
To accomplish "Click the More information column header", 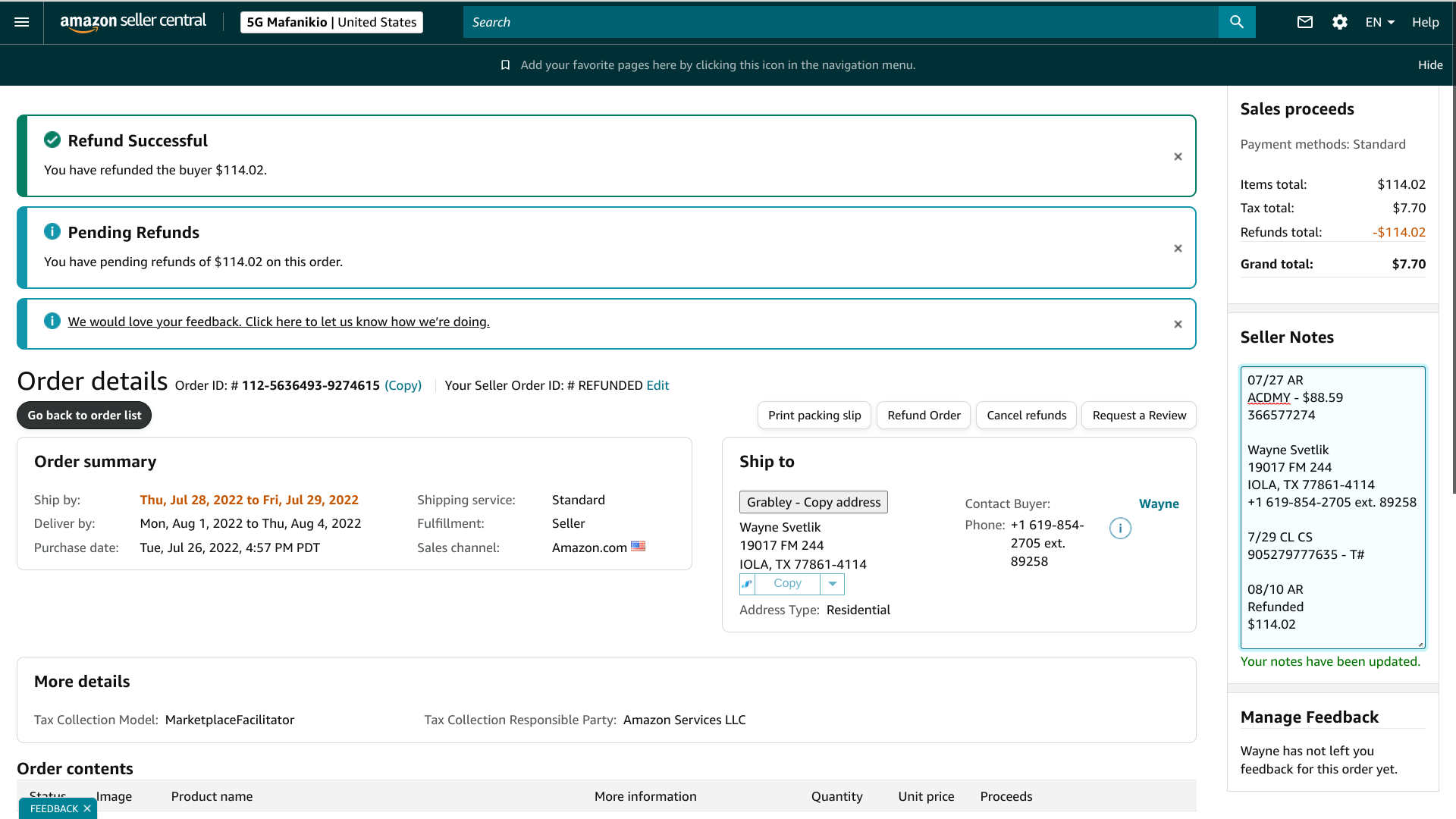I will [x=645, y=796].
